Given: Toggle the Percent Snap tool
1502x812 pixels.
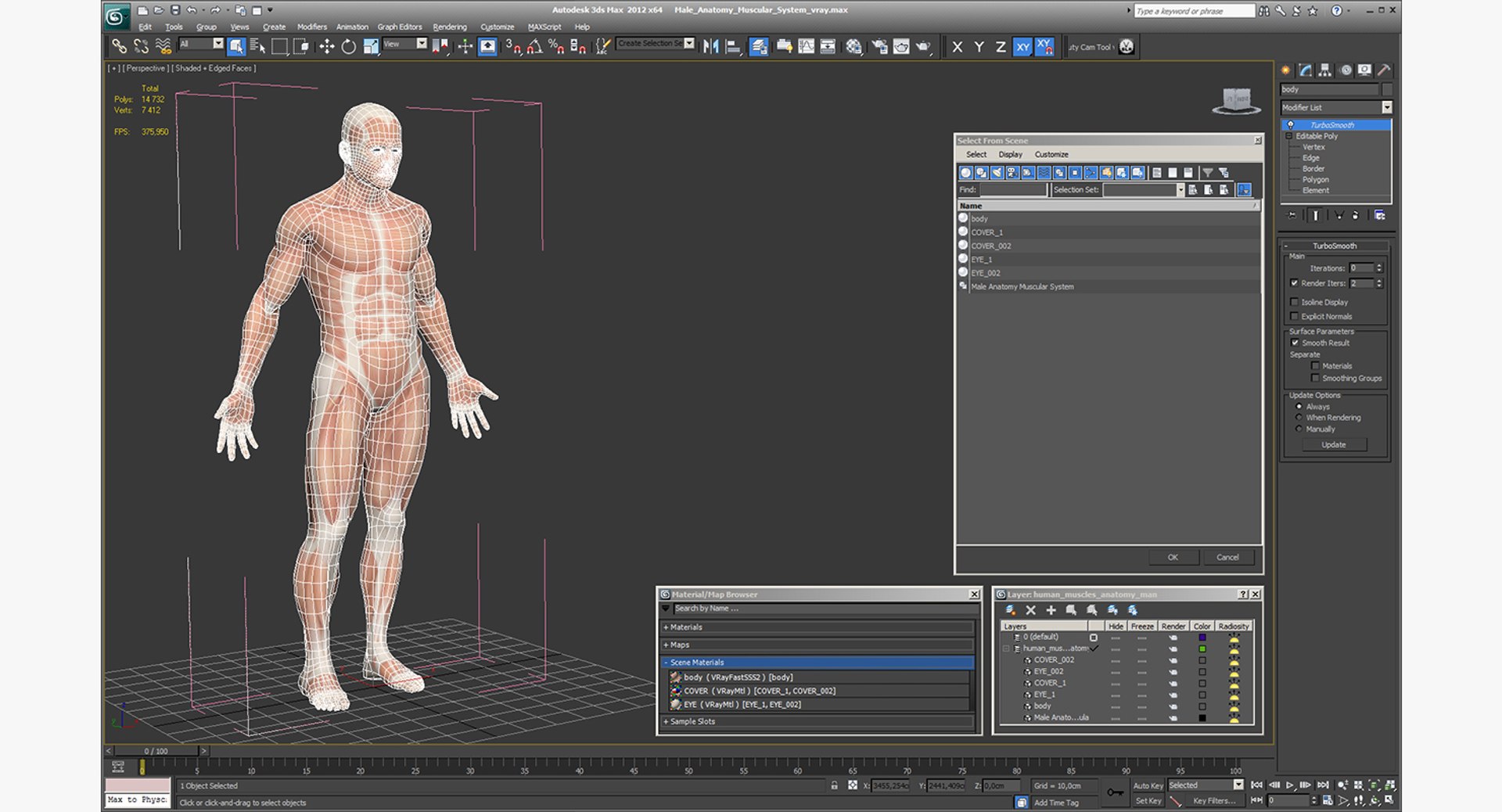Looking at the screenshot, I should 556,47.
